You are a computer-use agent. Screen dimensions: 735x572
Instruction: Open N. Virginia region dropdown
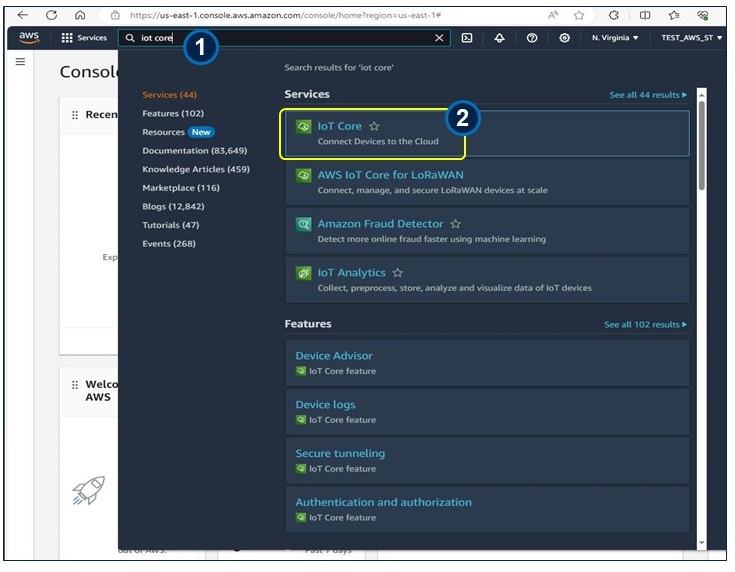[615, 38]
